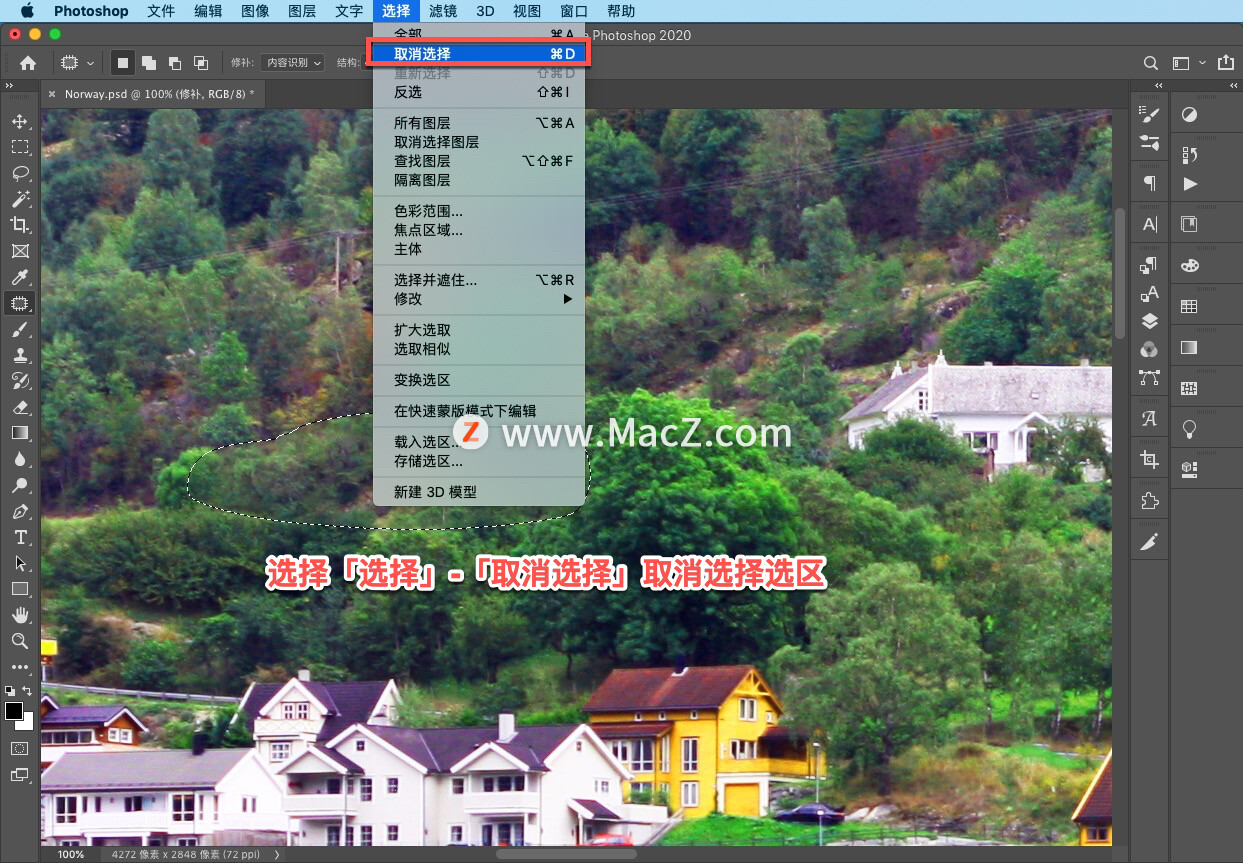Select the Frame tool
Screen dimensions: 1243x863
click(20, 251)
